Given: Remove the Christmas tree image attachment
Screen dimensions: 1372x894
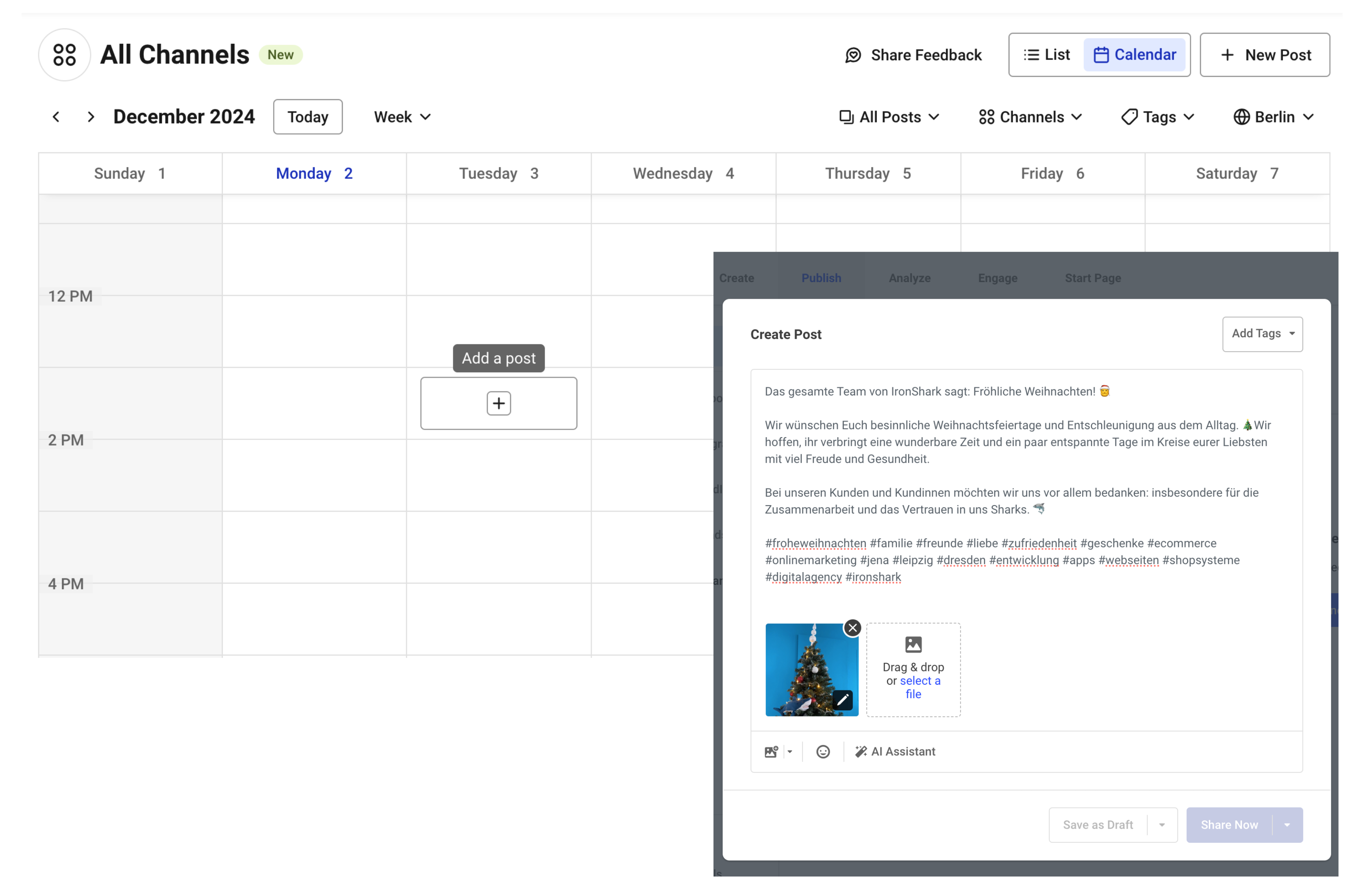Looking at the screenshot, I should 852,628.
